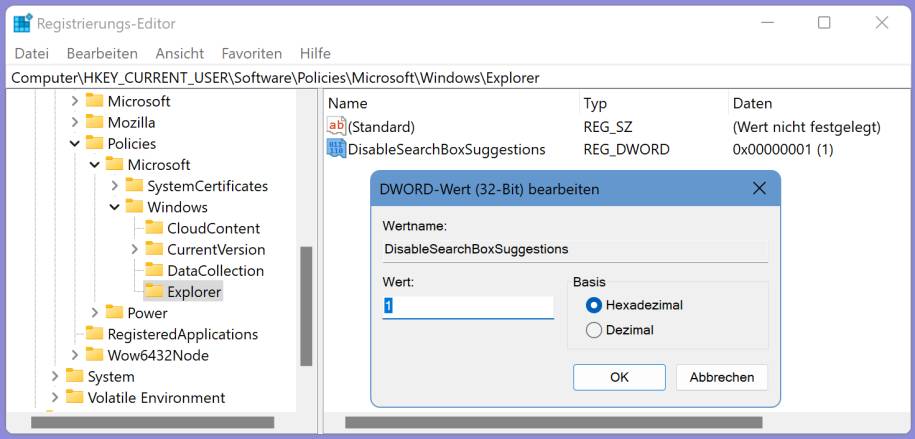915x439 pixels.
Task: Open the Bearbeiten menu
Action: [x=101, y=53]
